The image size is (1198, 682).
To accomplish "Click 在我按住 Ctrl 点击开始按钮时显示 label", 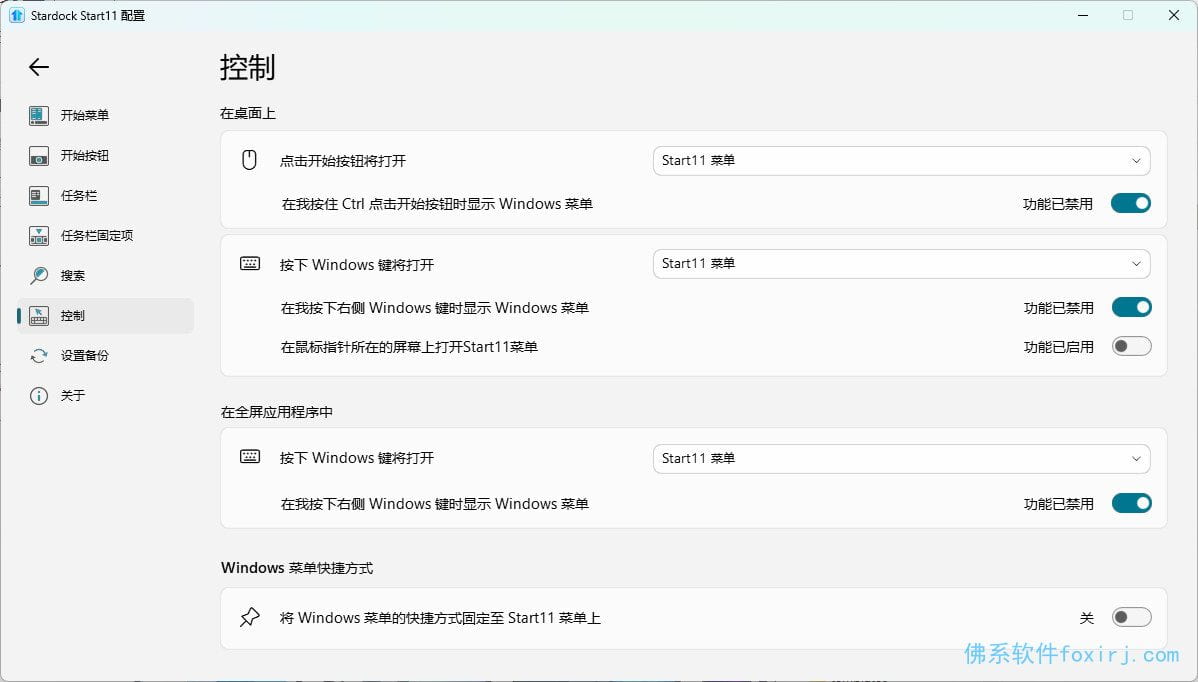I will click(437, 204).
